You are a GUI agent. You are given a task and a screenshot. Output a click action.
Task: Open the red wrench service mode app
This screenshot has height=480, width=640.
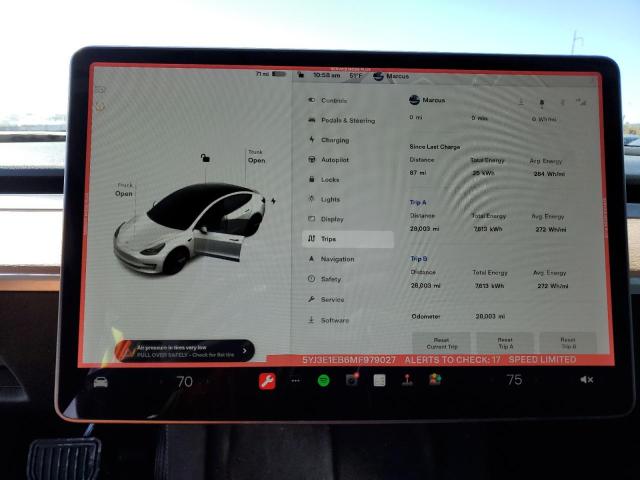(x=267, y=381)
